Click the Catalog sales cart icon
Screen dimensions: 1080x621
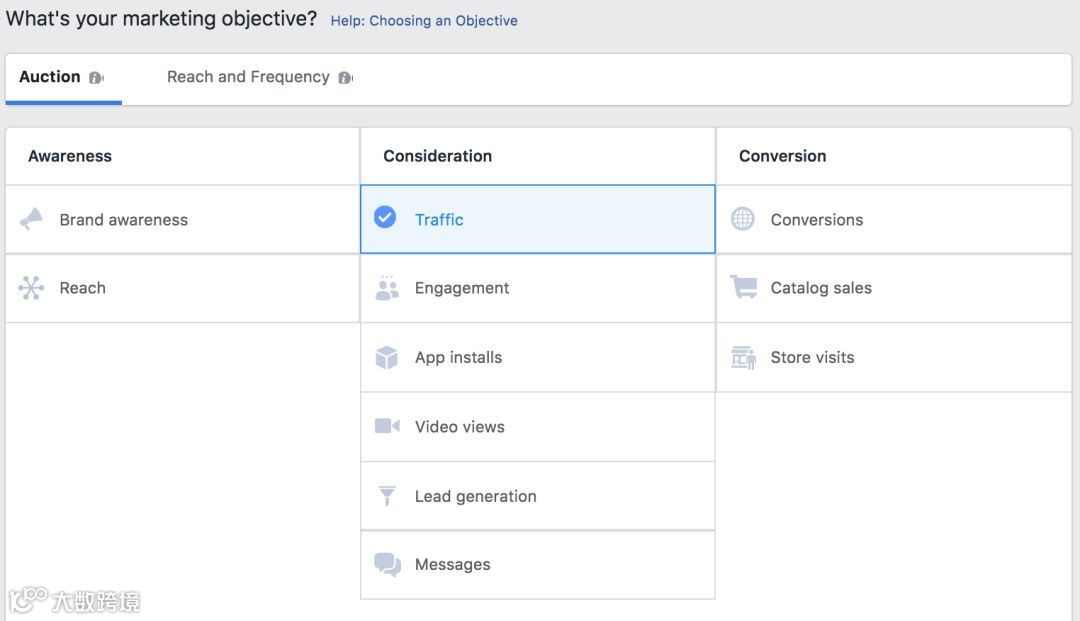click(x=743, y=288)
